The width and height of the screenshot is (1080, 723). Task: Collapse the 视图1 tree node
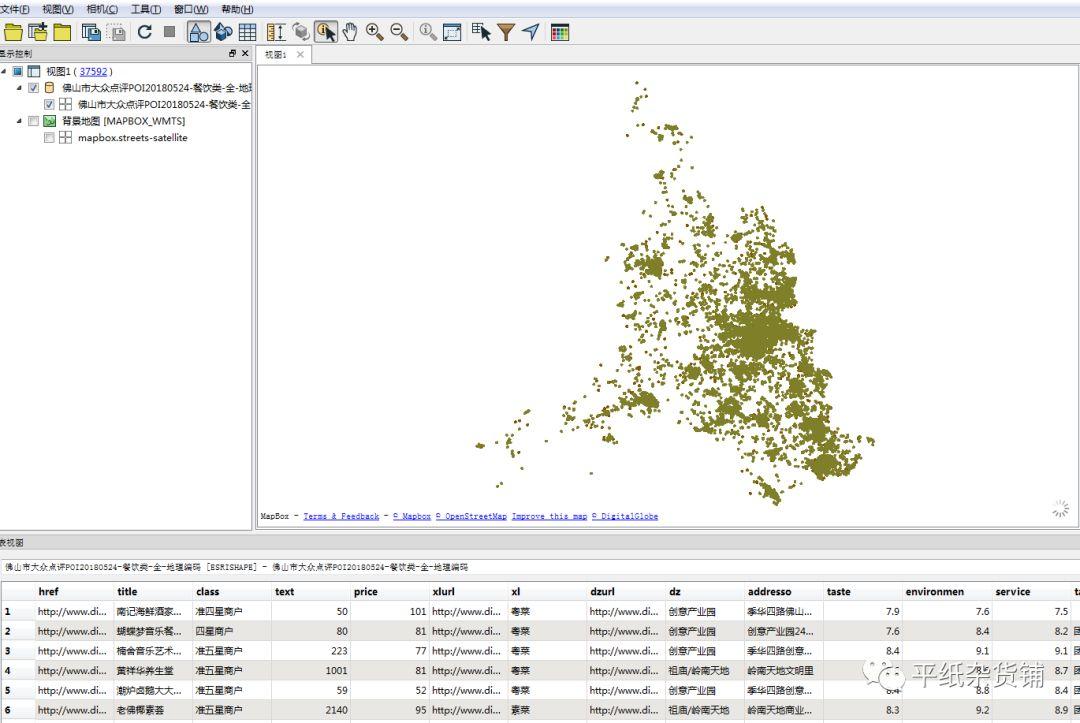click(x=4, y=72)
